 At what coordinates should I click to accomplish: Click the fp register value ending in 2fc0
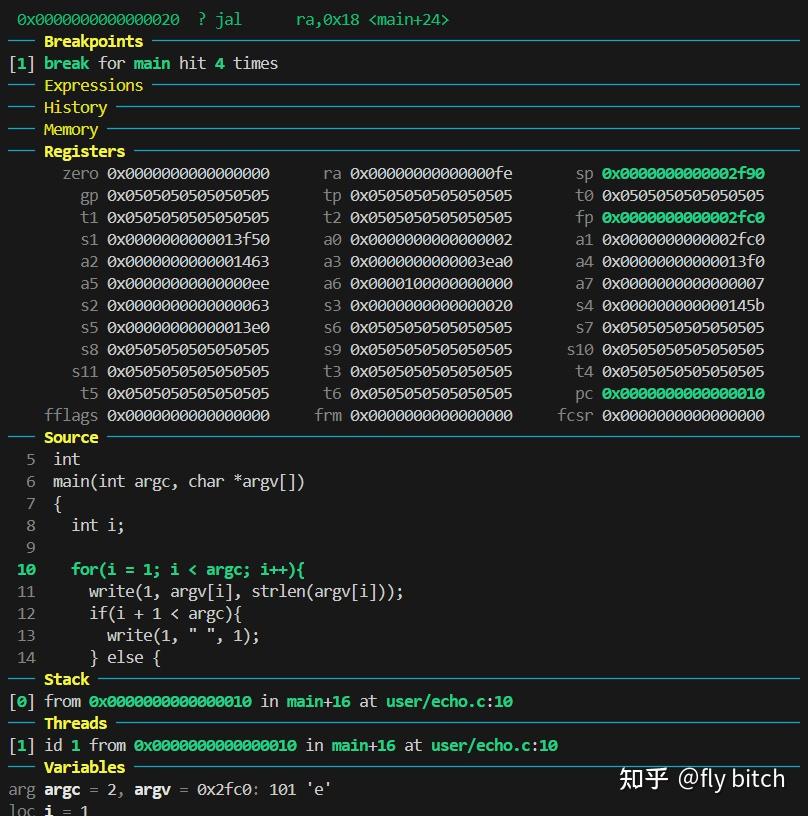click(683, 217)
